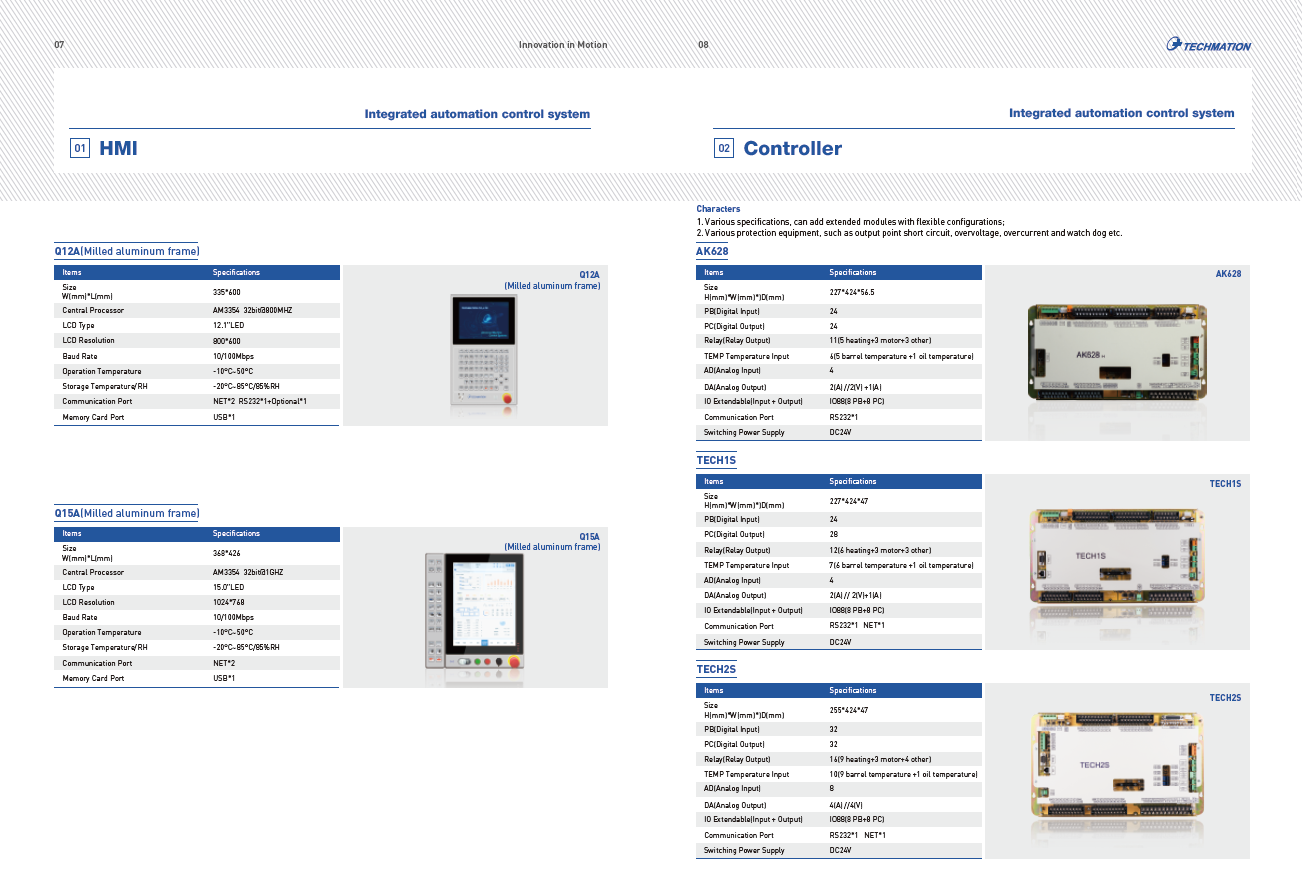Click the 02 section number box
1302x890 pixels.
point(724,149)
